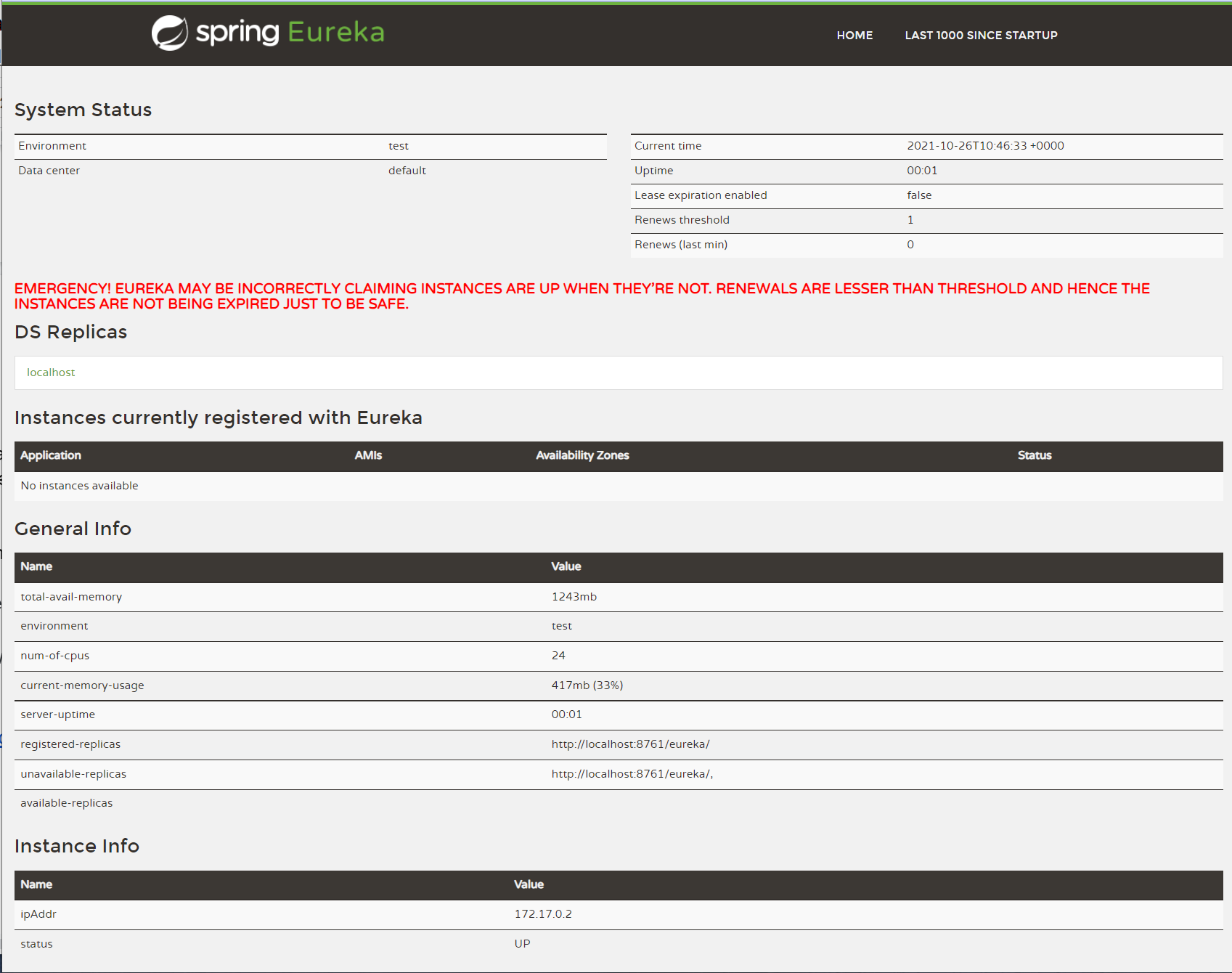Image resolution: width=1232 pixels, height=973 pixels.
Task: Click the current-memory-usage value
Action: (587, 685)
